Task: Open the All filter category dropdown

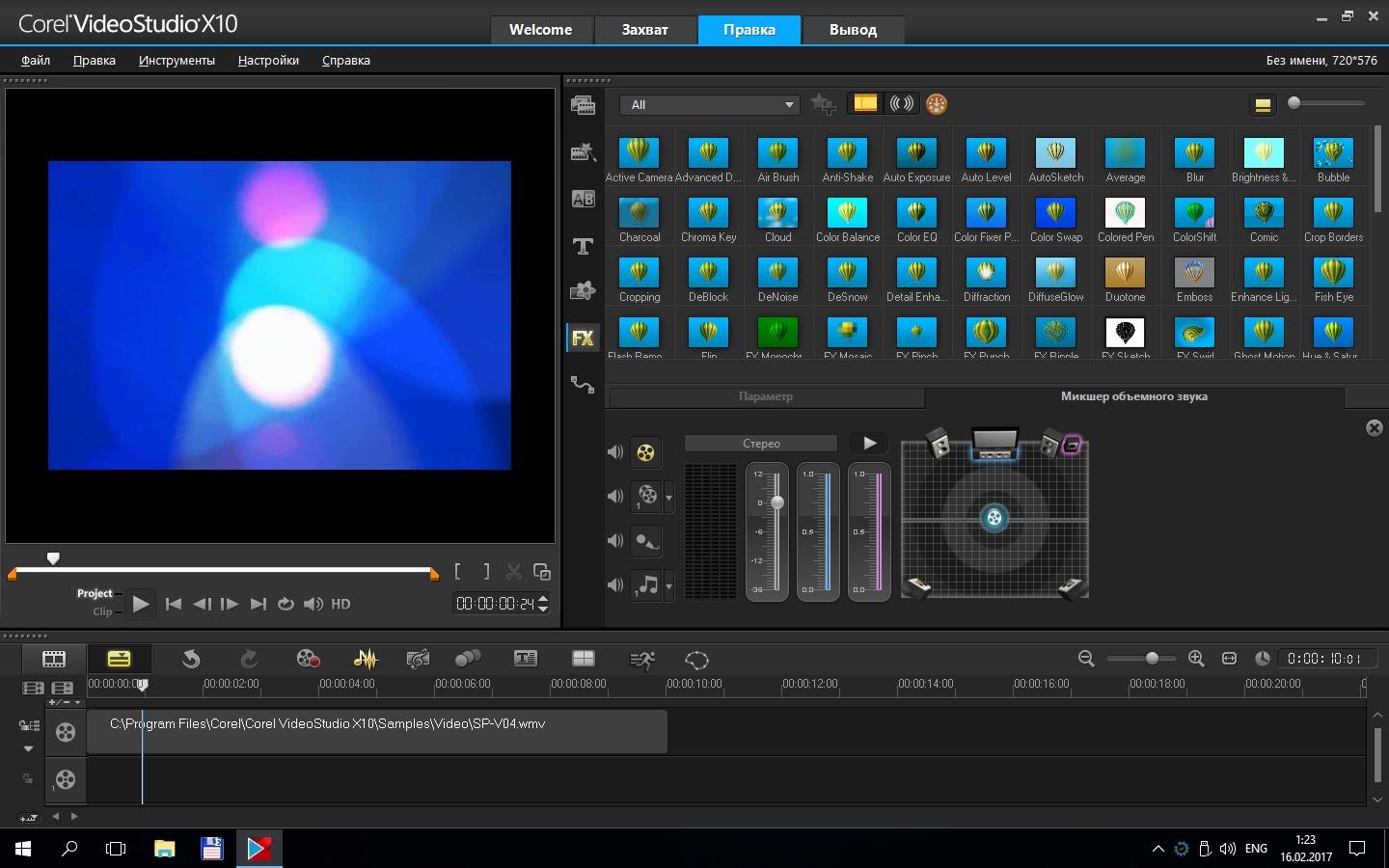Action: click(710, 104)
